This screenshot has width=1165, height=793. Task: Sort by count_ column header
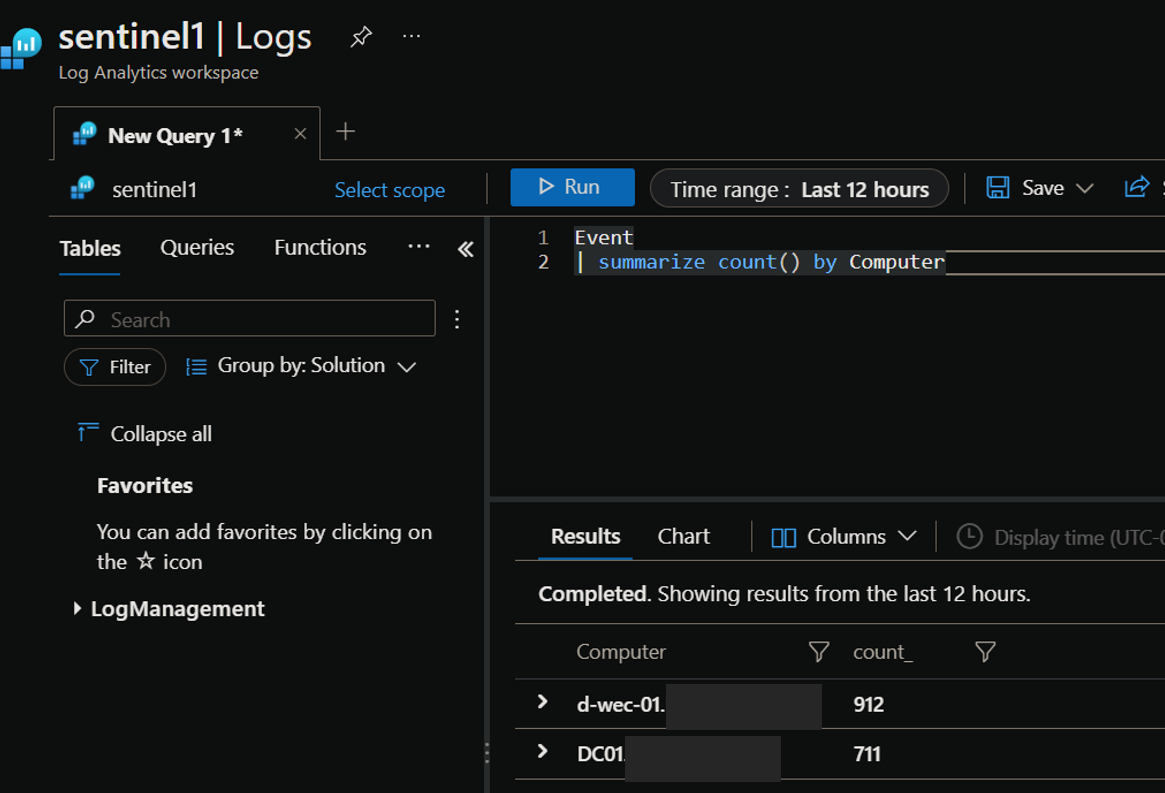[x=883, y=652]
